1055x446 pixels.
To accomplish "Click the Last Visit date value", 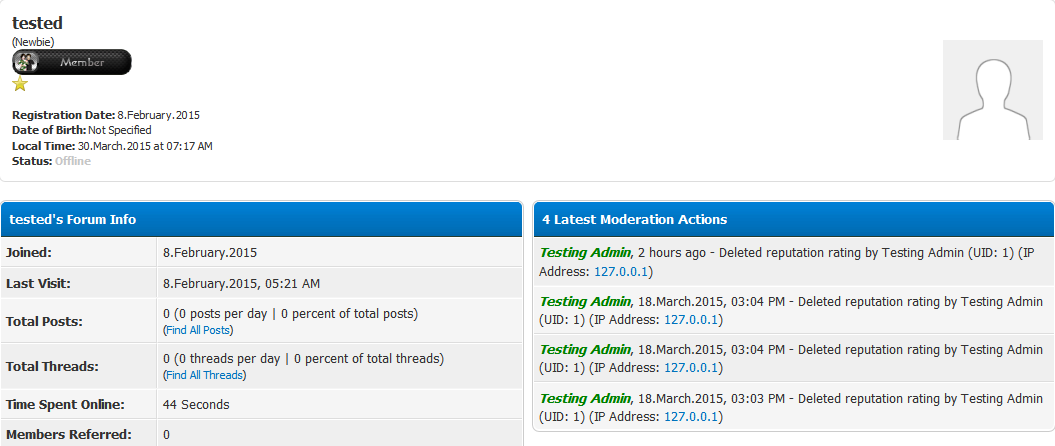I will [241, 284].
